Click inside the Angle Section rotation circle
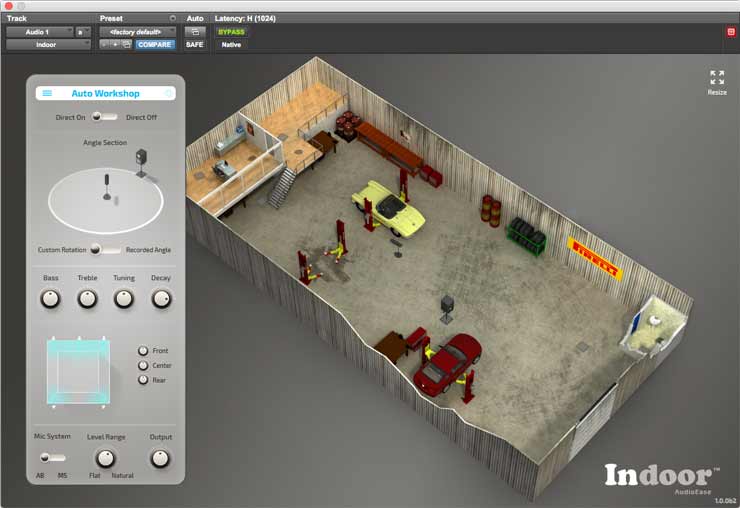Screen dimensions: 740x508 [106, 201]
